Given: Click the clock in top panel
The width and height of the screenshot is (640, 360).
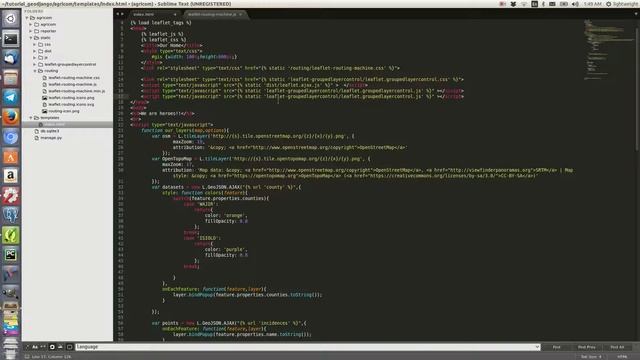Looking at the screenshot, I should pyautogui.click(x=592, y=4).
